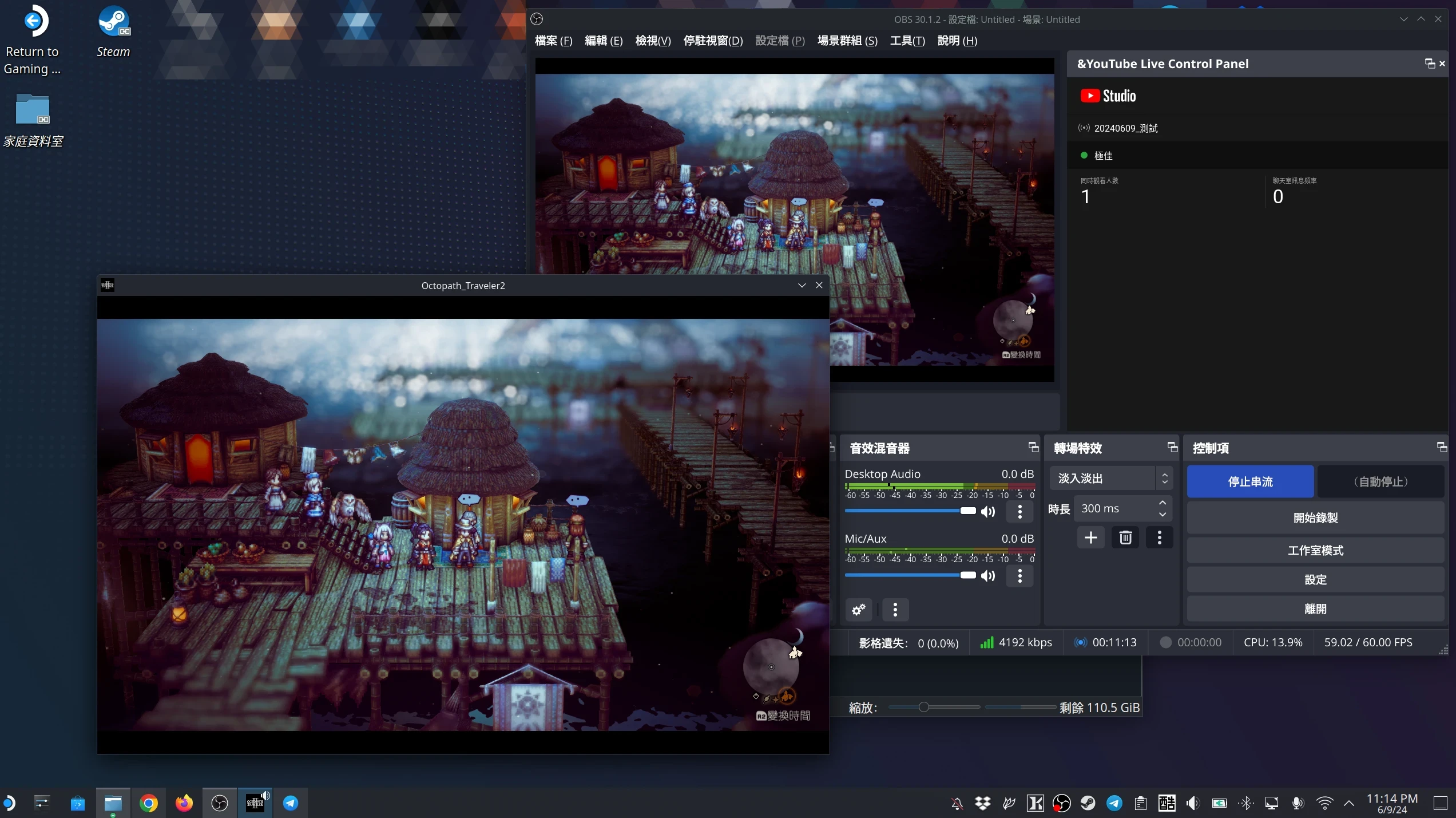The width and height of the screenshot is (1456, 818).
Task: Switch to OBS Studio taskbar entry
Action: click(x=220, y=803)
